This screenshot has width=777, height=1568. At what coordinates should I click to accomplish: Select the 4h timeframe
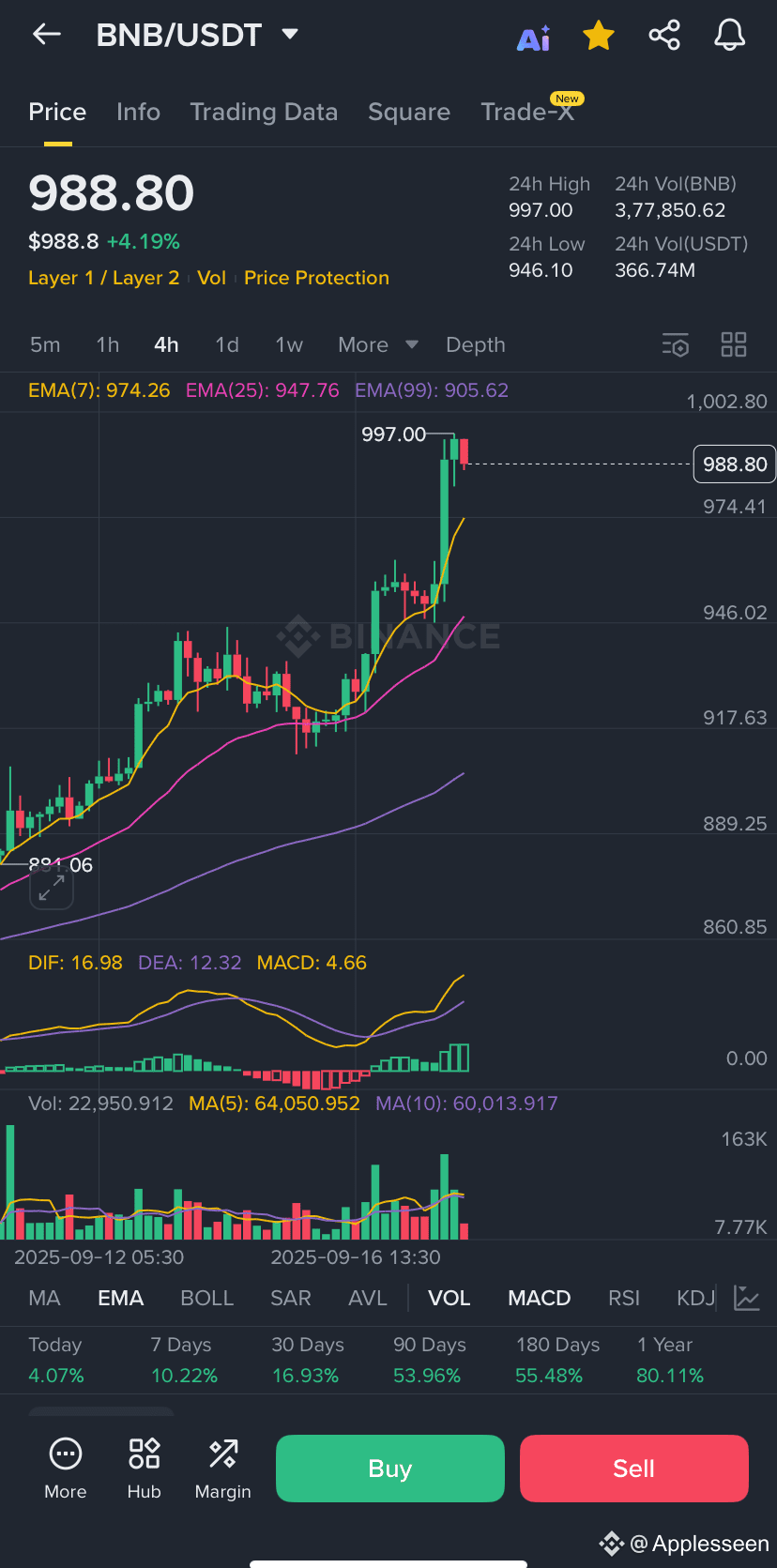coord(166,345)
